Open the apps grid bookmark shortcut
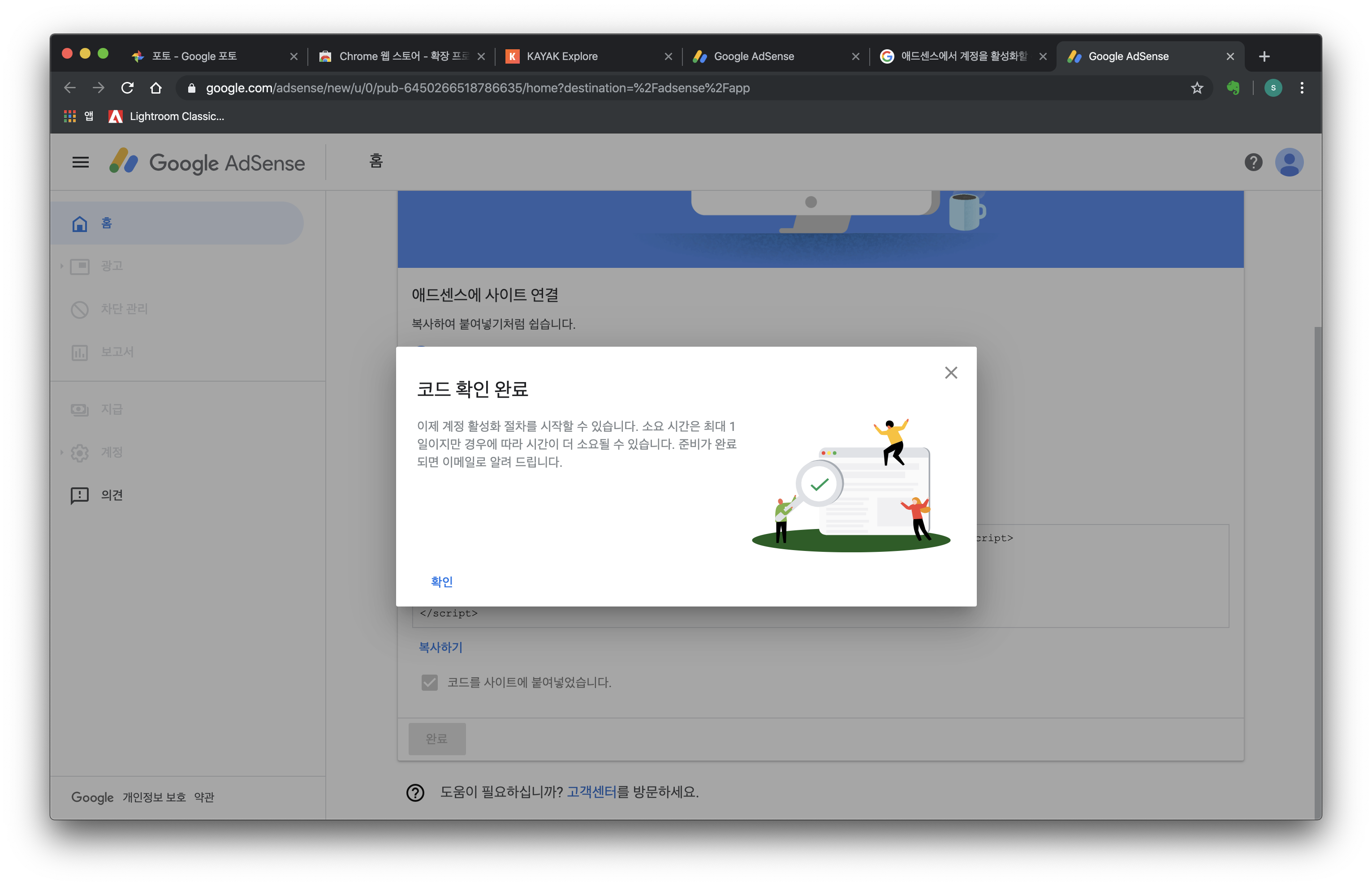Viewport: 1372px width, 886px height. [70, 116]
